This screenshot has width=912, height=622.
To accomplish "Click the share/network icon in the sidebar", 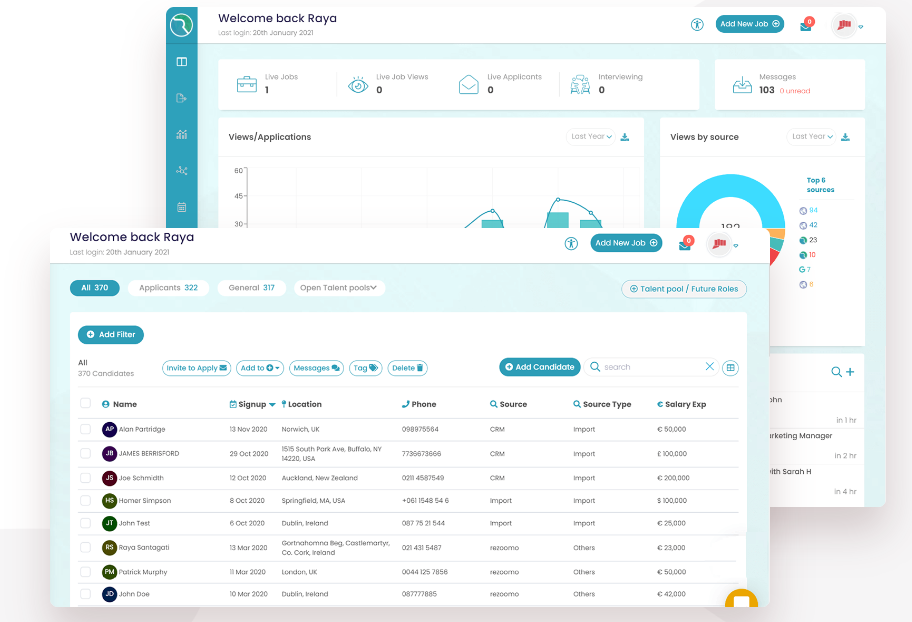I will pyautogui.click(x=181, y=170).
